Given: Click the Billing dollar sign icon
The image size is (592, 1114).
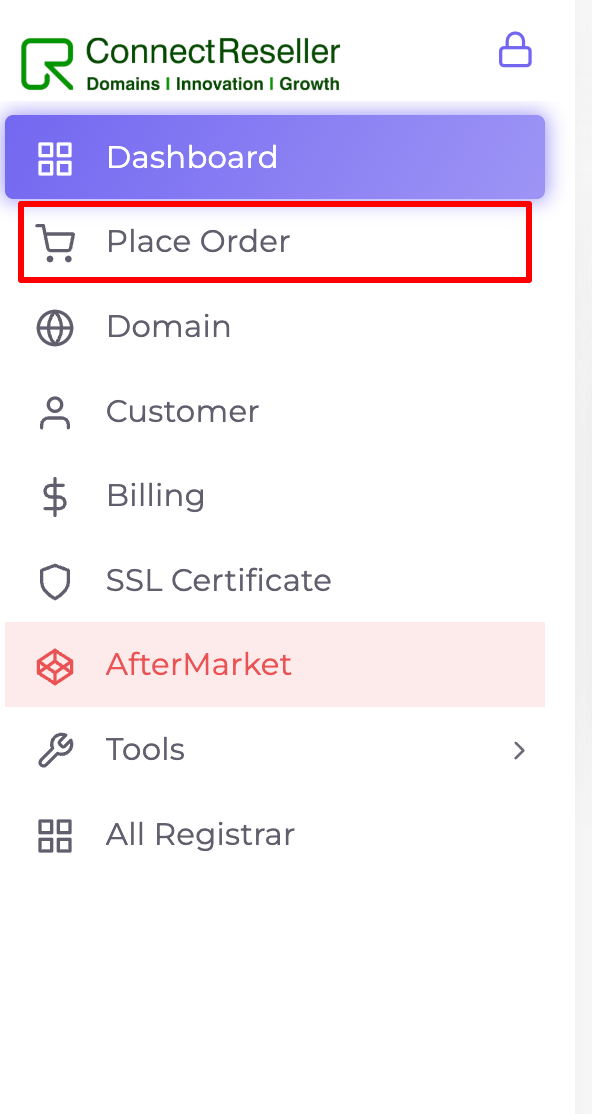Looking at the screenshot, I should point(55,497).
